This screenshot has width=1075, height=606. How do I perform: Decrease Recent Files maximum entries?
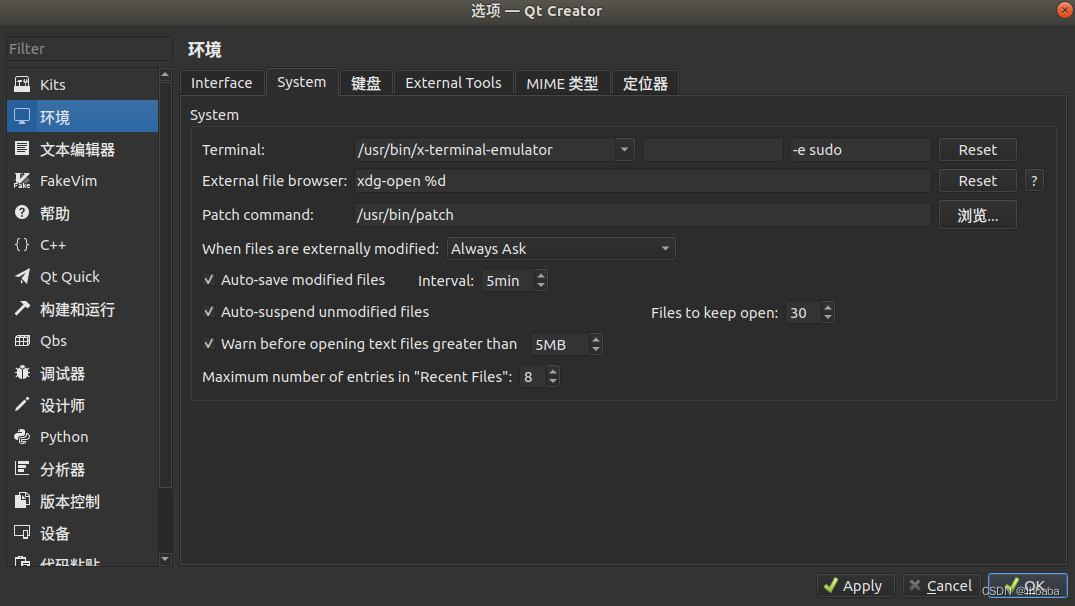[553, 381]
